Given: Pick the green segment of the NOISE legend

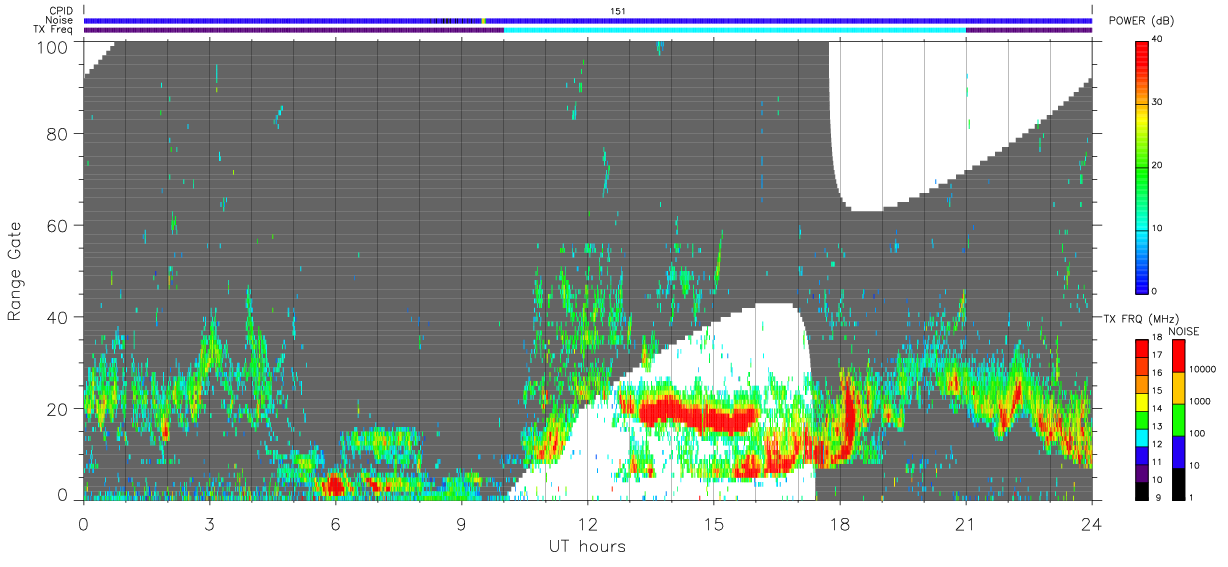Looking at the screenshot, I should pos(1179,420).
